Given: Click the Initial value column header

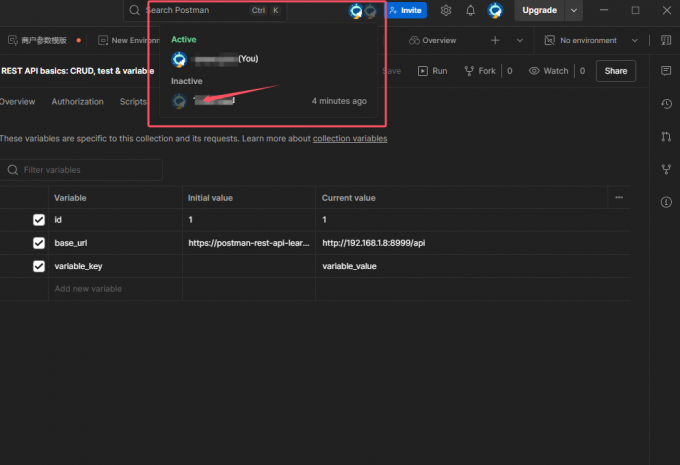Looking at the screenshot, I should (x=210, y=198).
